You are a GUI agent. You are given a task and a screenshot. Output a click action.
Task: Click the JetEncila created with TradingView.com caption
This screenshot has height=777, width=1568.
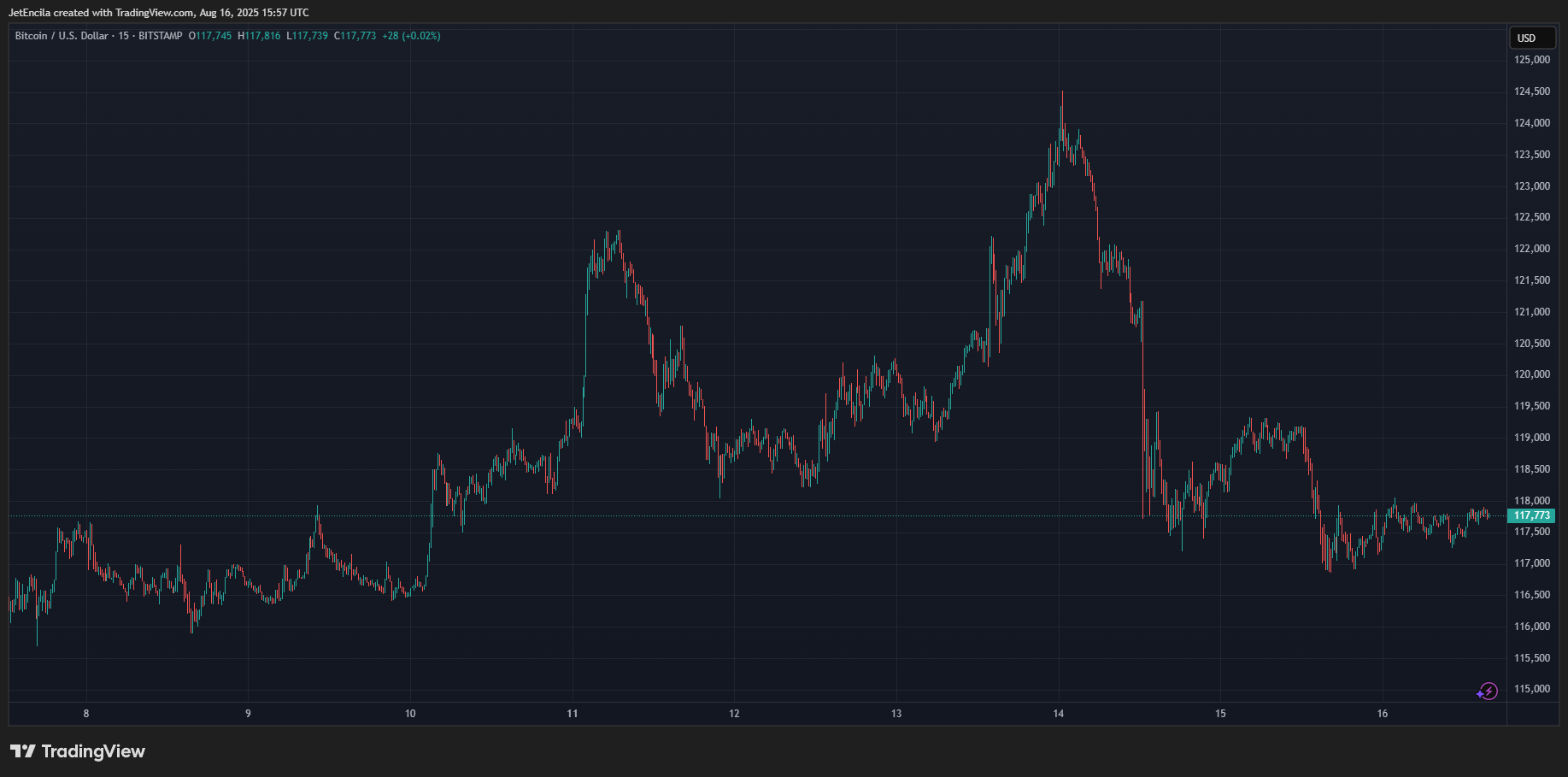pyautogui.click(x=159, y=13)
